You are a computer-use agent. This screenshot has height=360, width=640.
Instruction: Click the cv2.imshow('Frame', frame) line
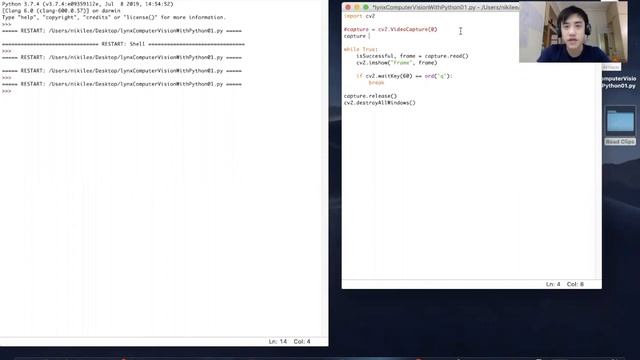coord(397,62)
